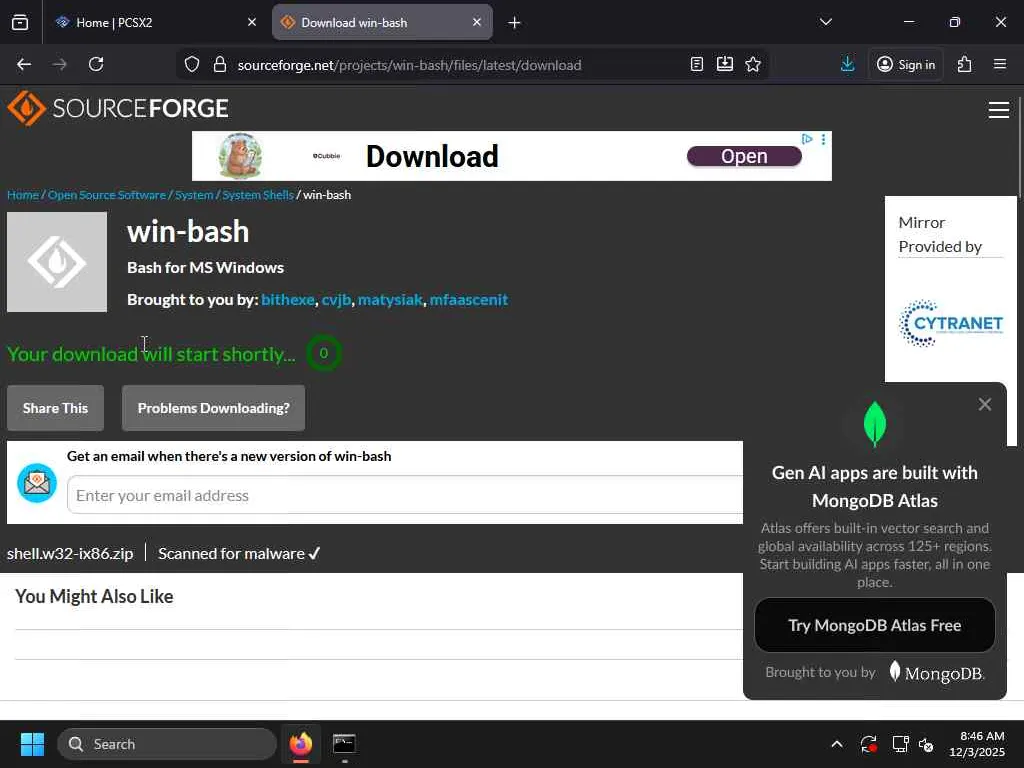Open the network tray icon

(901, 744)
